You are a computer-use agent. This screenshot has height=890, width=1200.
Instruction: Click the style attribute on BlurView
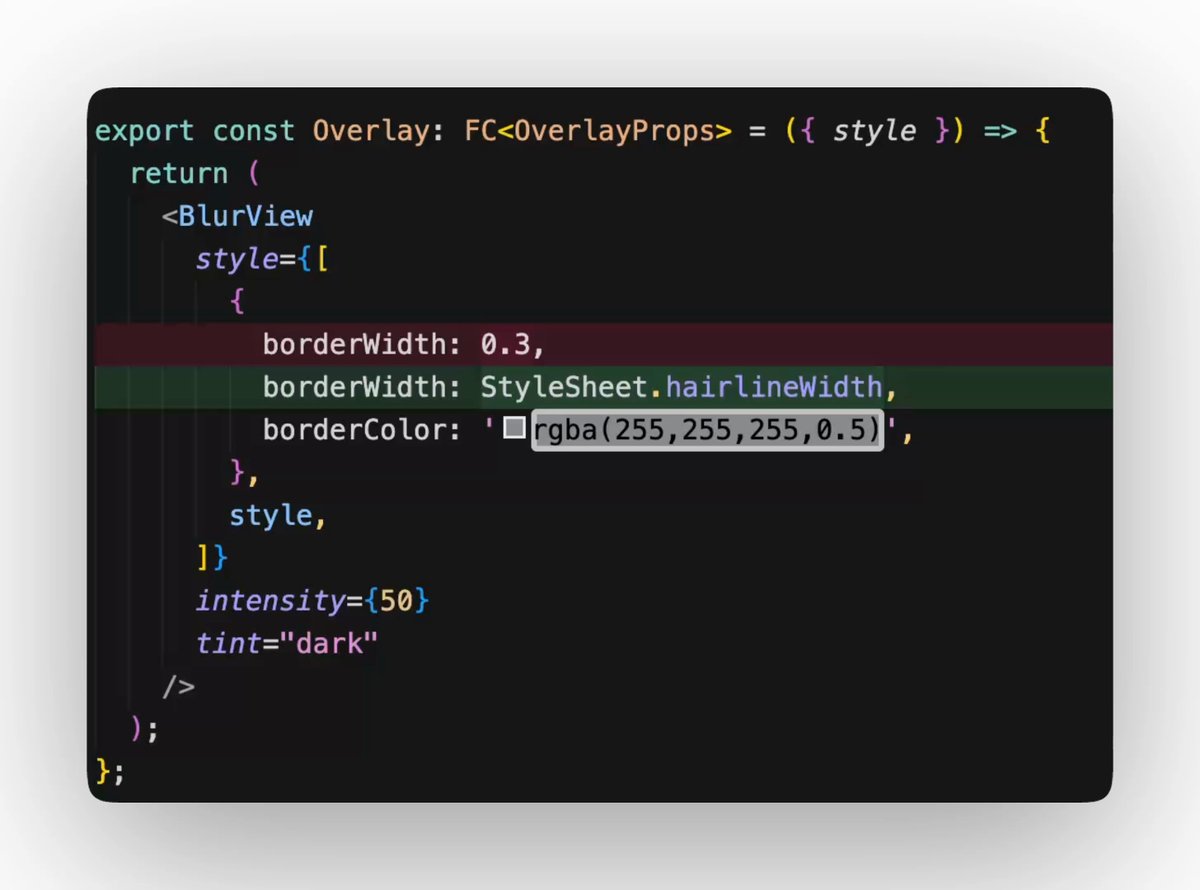point(237,259)
